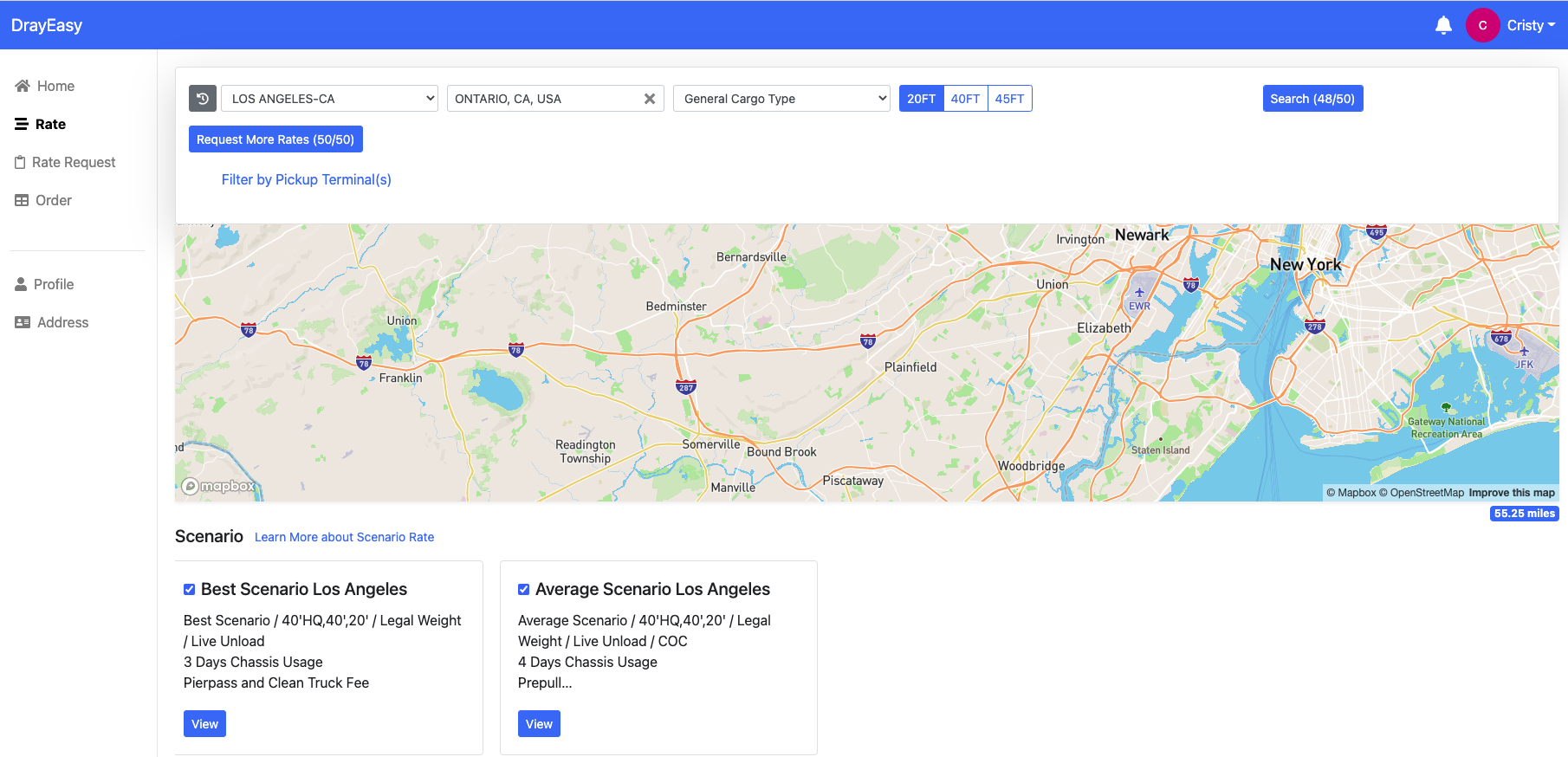Toggle Average Scenario Los Angeles checkbox
The height and width of the screenshot is (757, 1568).
tap(523, 590)
